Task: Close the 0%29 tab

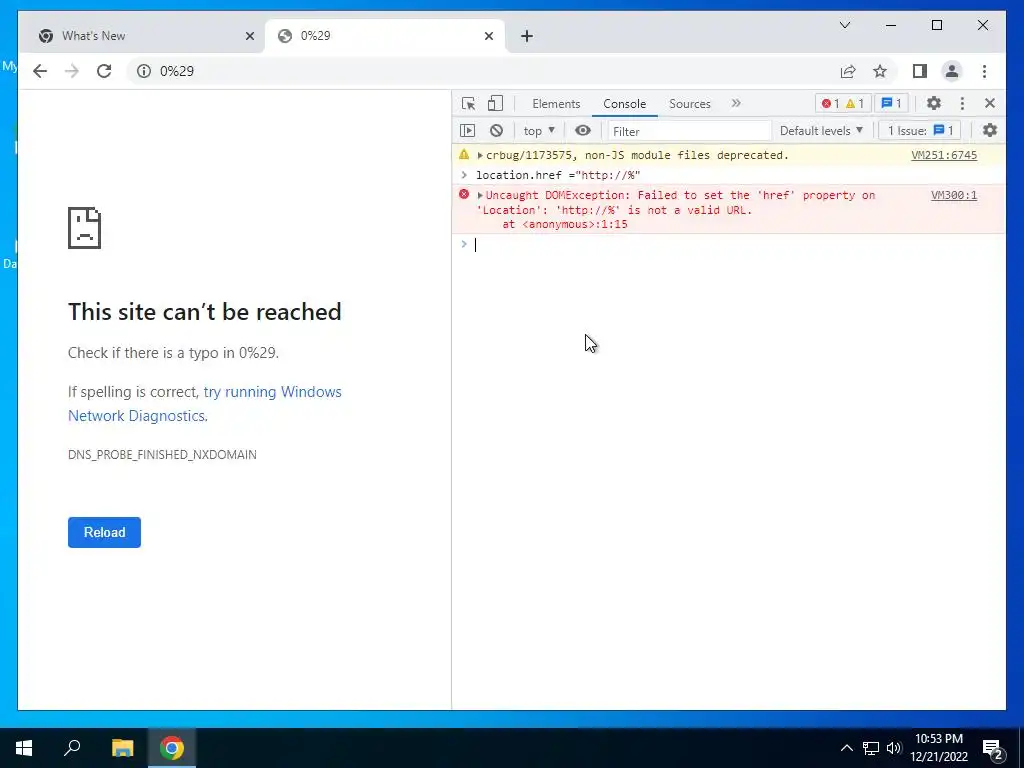Action: pyautogui.click(x=488, y=36)
